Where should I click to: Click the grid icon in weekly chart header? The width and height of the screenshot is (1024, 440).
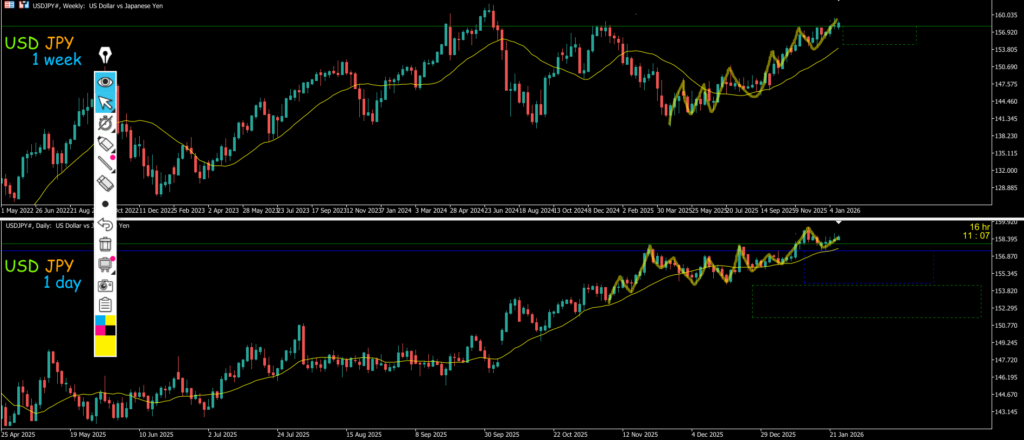click(x=7, y=5)
